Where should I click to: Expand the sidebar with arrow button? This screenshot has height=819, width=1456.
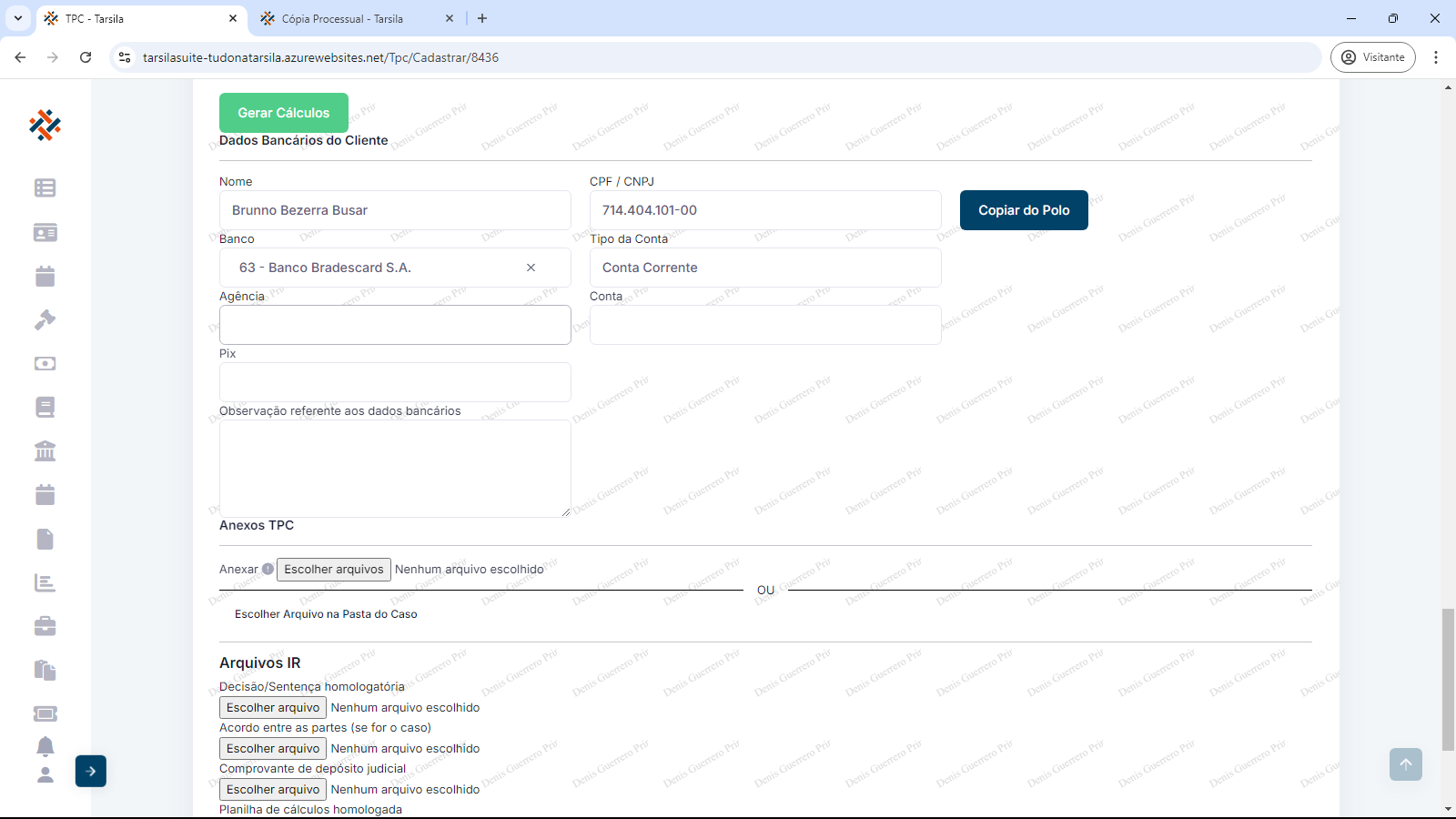[91, 771]
